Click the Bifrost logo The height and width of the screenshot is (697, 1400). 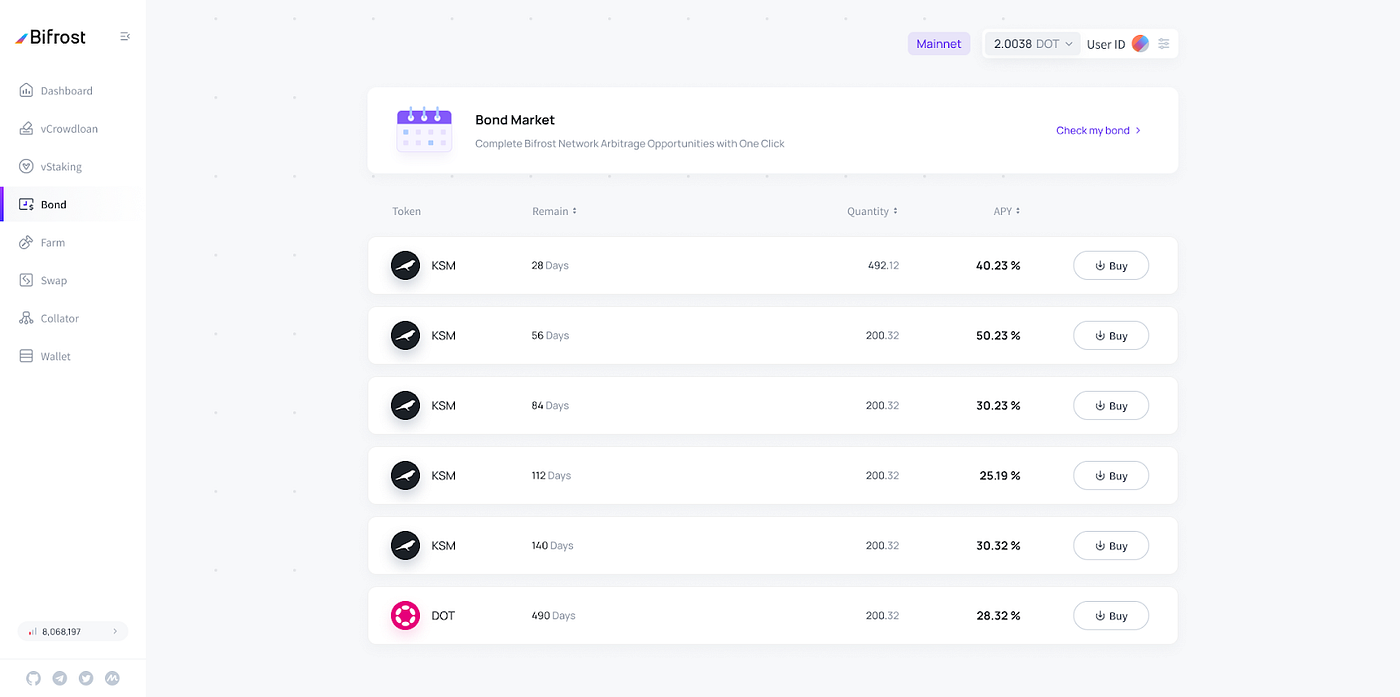(51, 37)
